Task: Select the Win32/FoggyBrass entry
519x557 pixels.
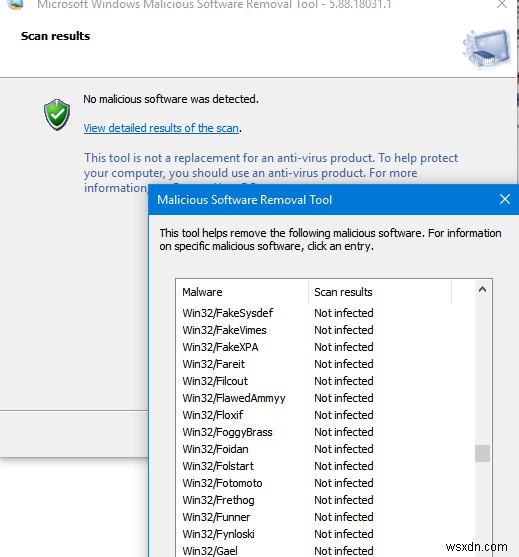Action: pyautogui.click(x=227, y=432)
